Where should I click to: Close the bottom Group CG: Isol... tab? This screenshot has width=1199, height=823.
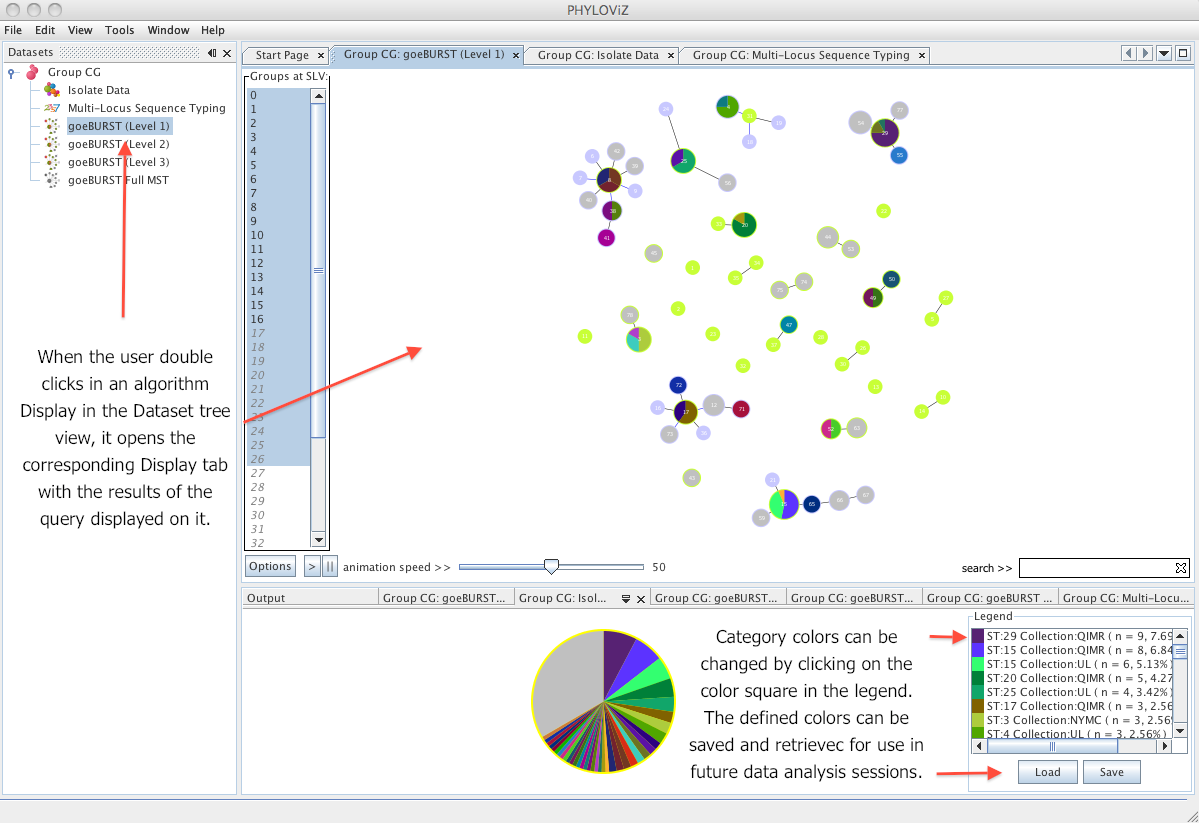coord(641,599)
